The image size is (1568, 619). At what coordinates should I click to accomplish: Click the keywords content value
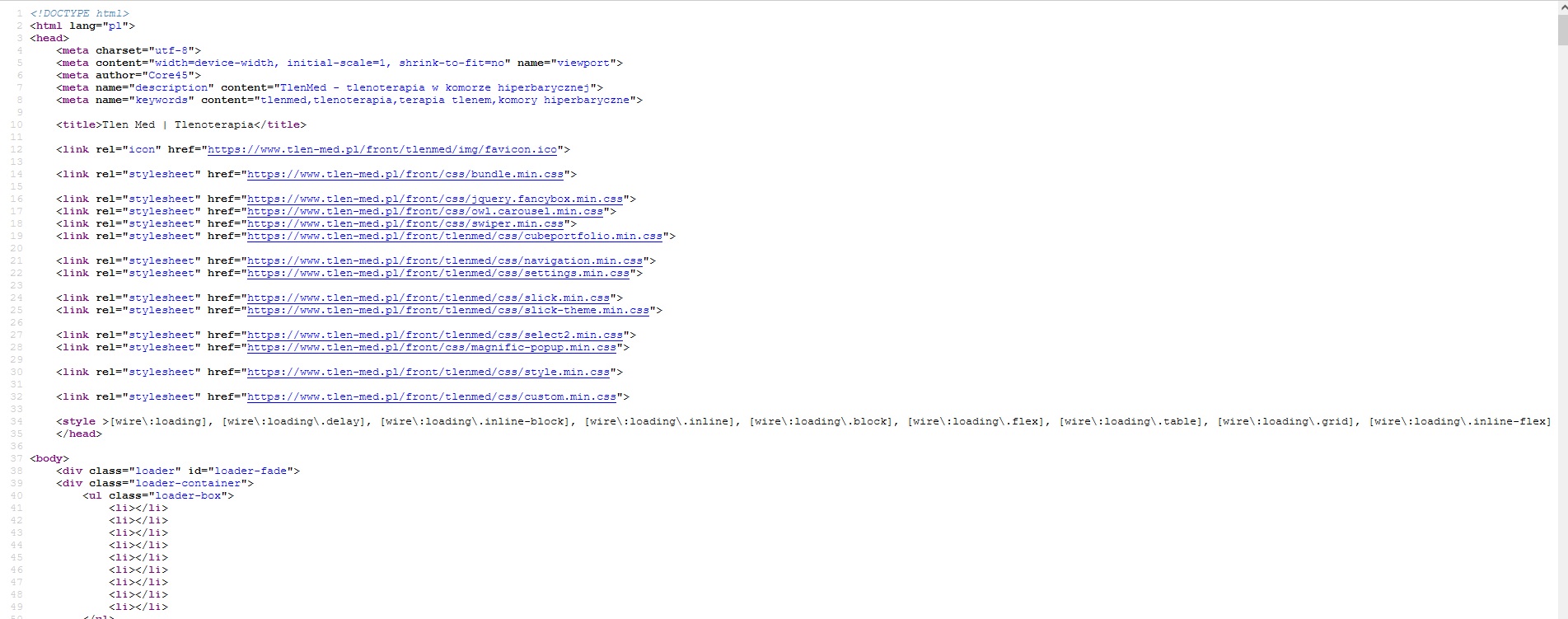pos(445,101)
